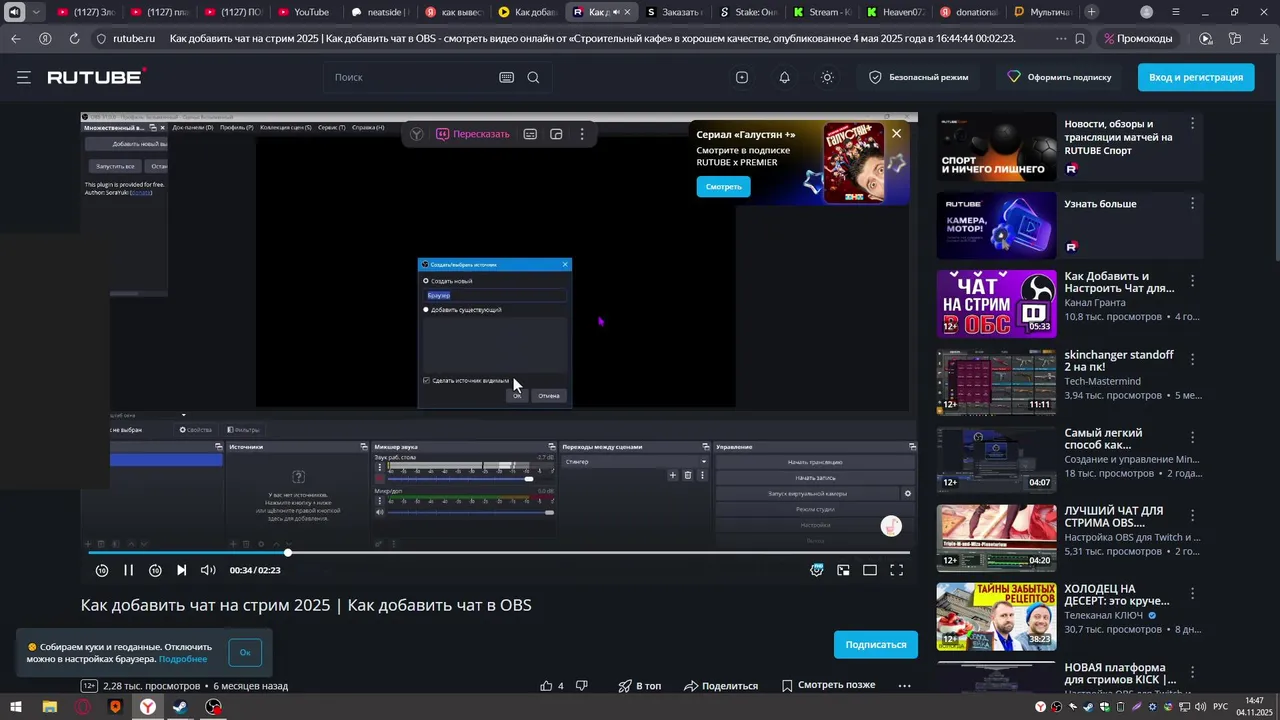This screenshot has width=1280, height=720.
Task: Enable picture-in-picture mode in player
Action: click(844, 570)
